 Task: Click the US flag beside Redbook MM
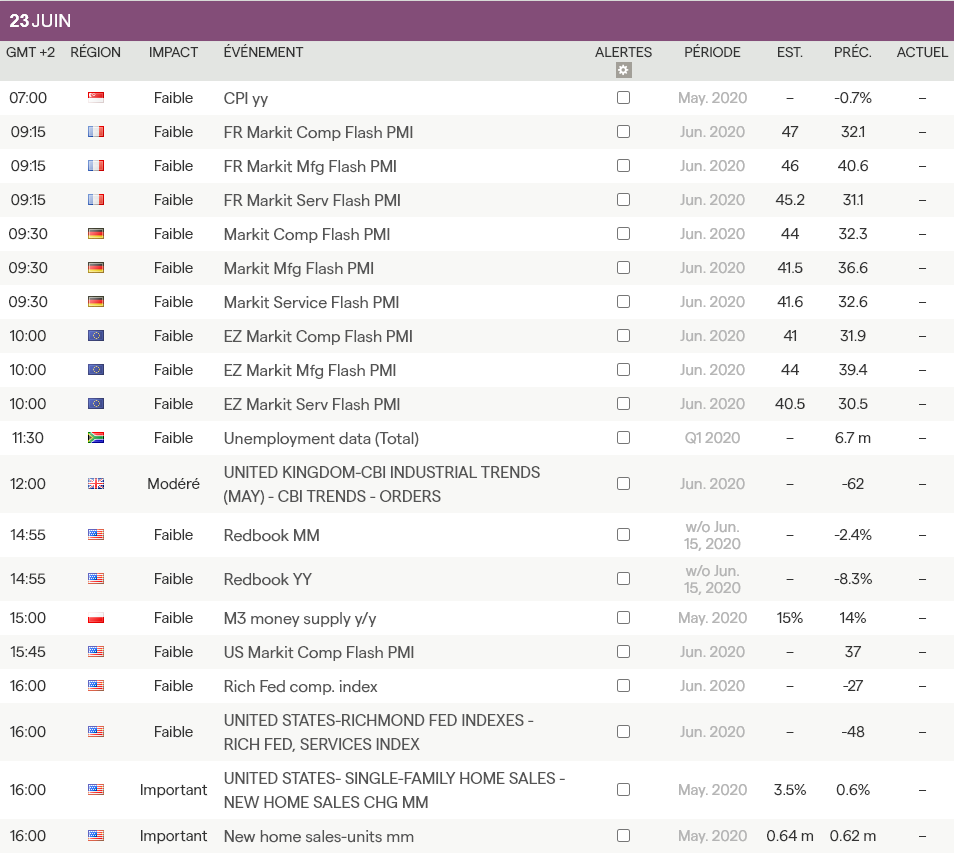[x=96, y=535]
